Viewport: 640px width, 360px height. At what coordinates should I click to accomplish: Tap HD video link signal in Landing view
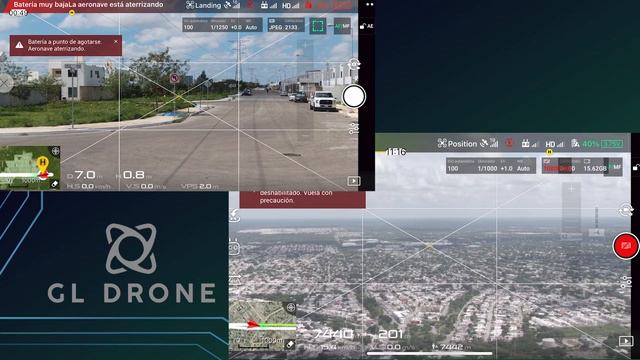(291, 5)
